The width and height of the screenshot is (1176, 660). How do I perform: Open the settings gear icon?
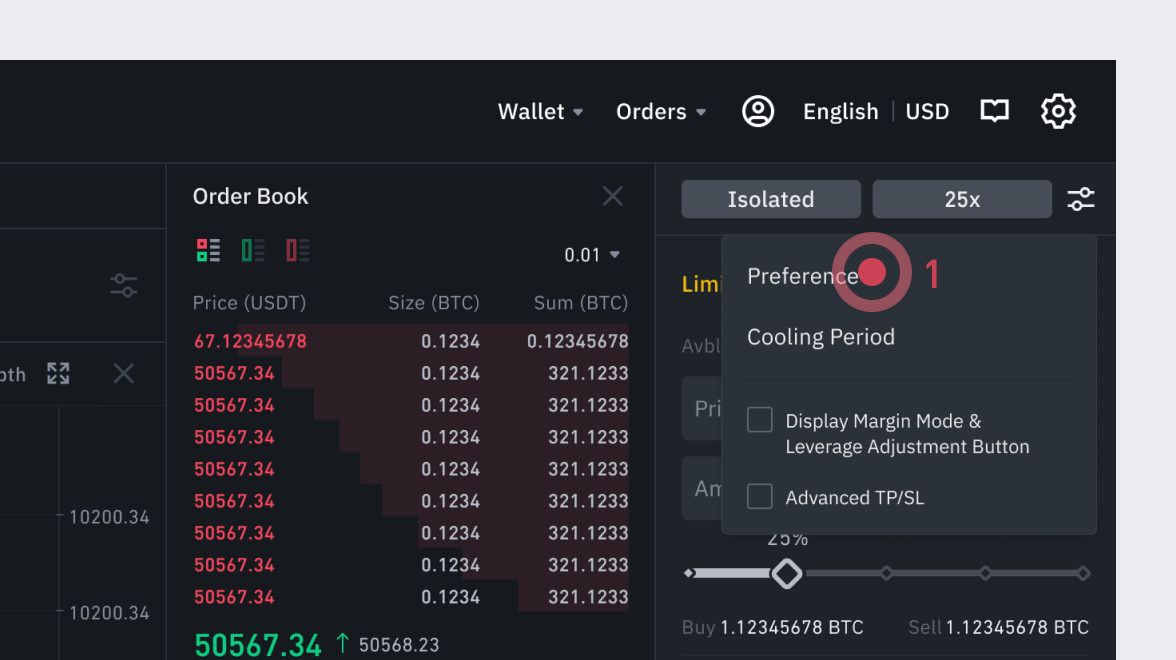(1058, 111)
